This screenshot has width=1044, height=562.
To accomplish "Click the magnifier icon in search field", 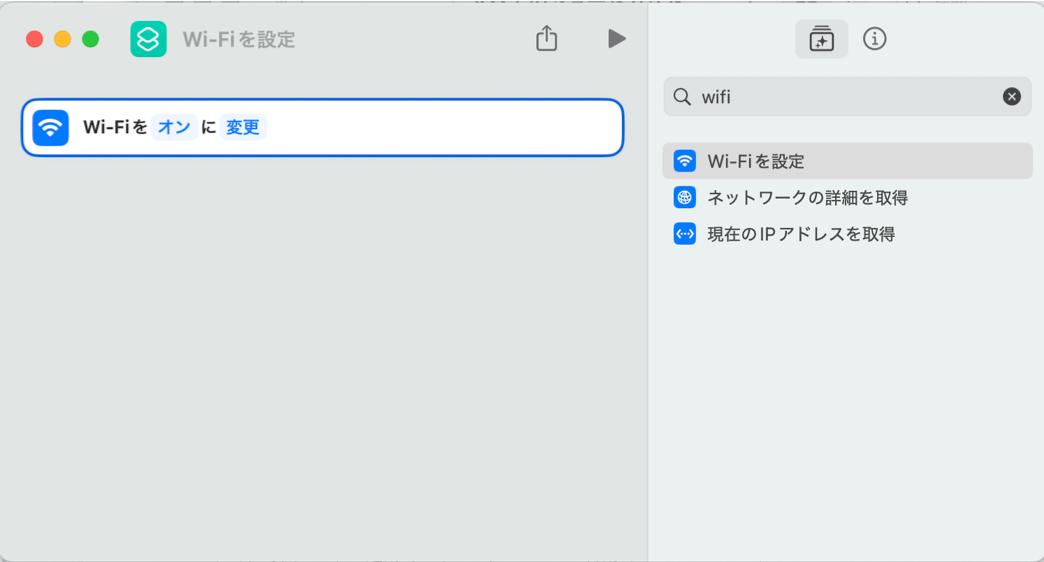I will pos(682,97).
